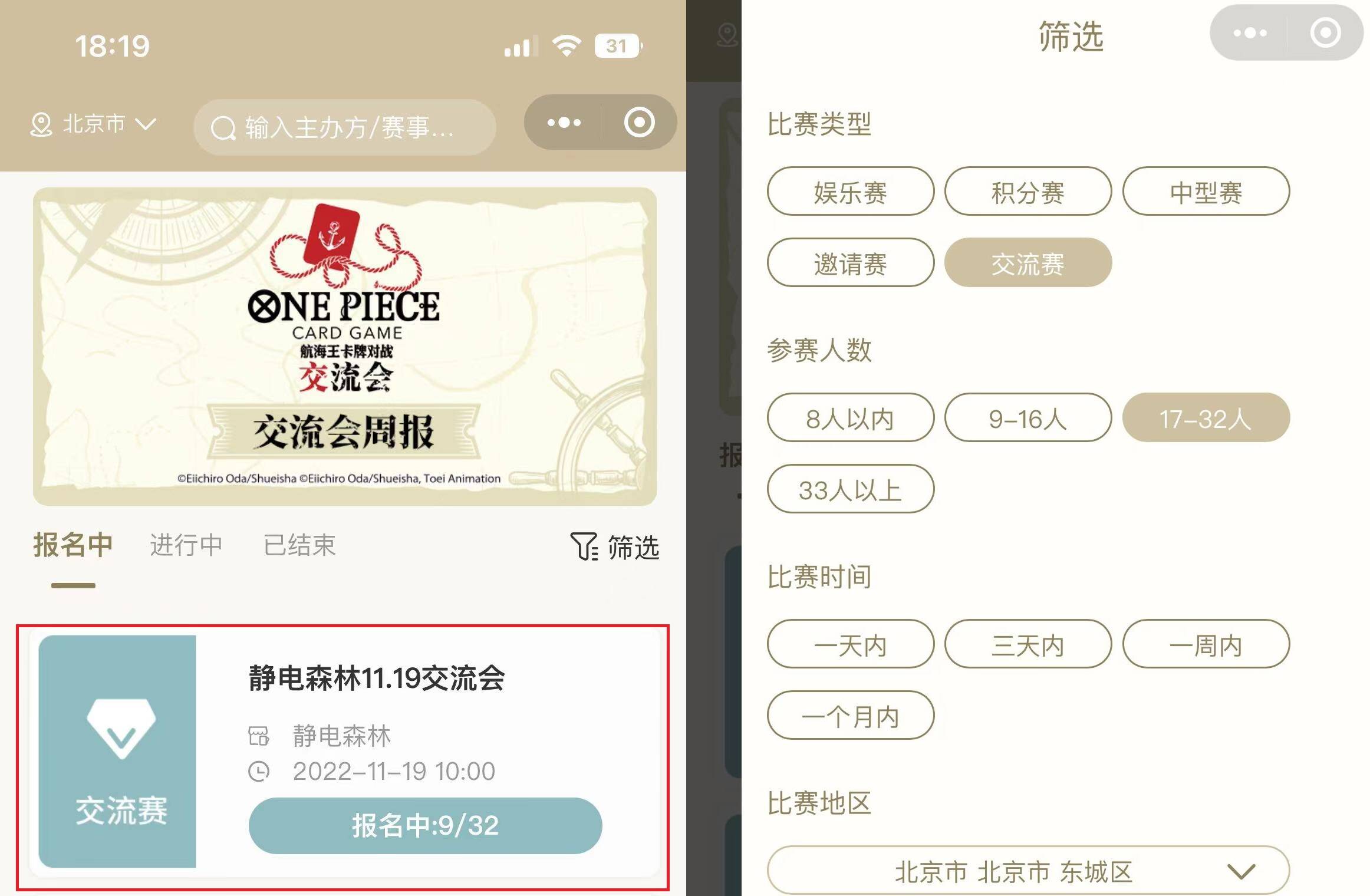Open the mini-program three-dots menu on left screen

564,123
